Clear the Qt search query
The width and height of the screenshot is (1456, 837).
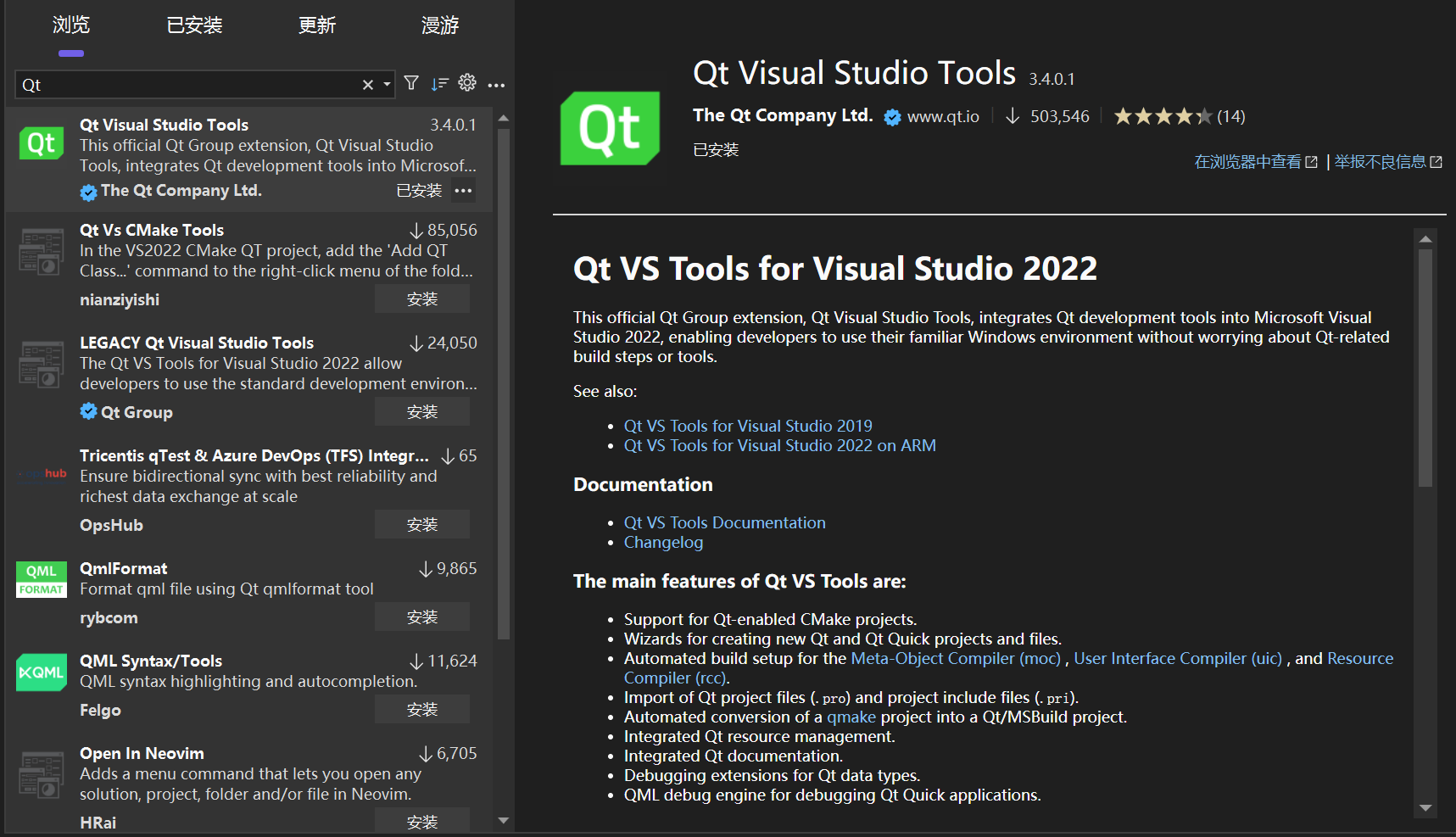tap(367, 84)
